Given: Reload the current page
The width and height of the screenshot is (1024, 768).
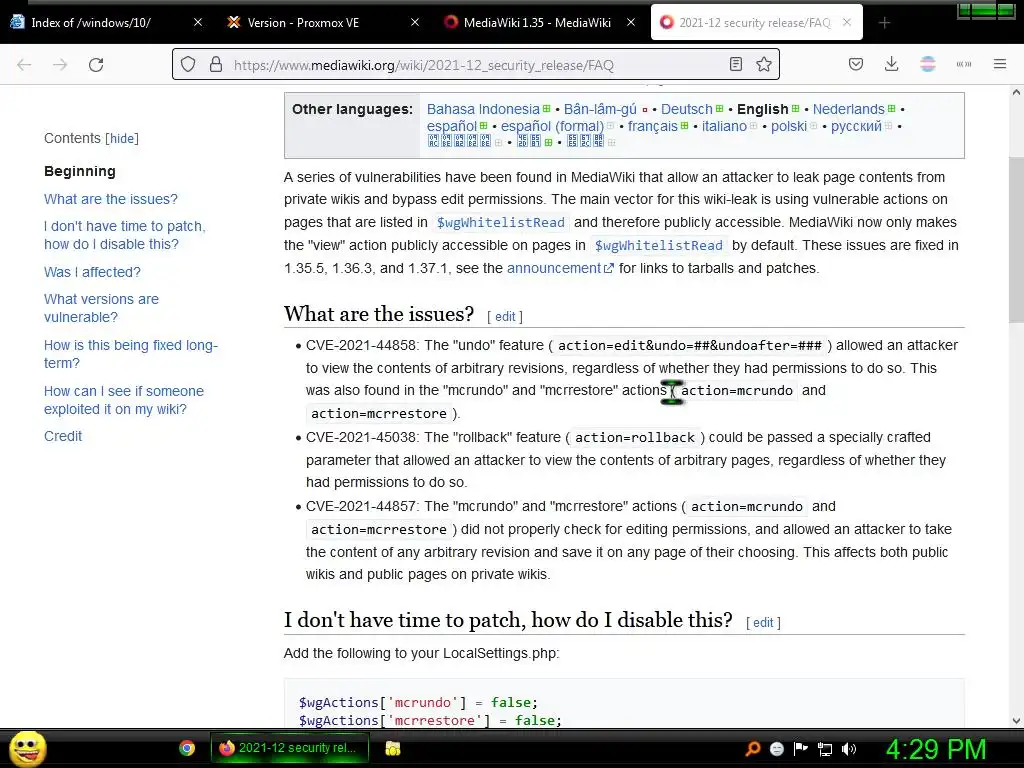Looking at the screenshot, I should [96, 65].
